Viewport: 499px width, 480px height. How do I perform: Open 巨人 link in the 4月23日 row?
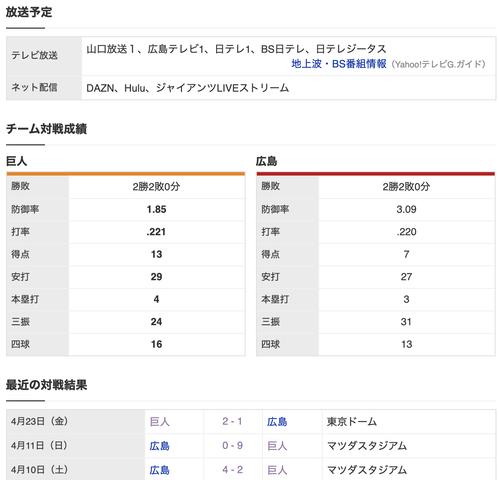(160, 422)
